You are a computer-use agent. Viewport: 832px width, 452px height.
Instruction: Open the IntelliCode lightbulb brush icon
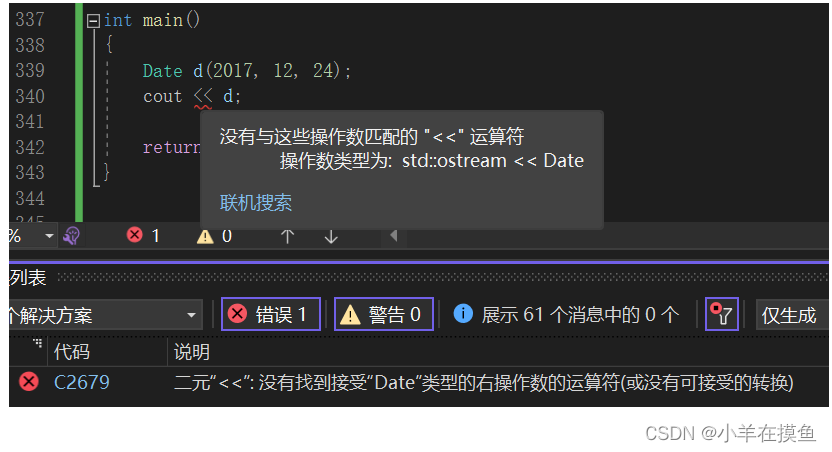[x=72, y=236]
